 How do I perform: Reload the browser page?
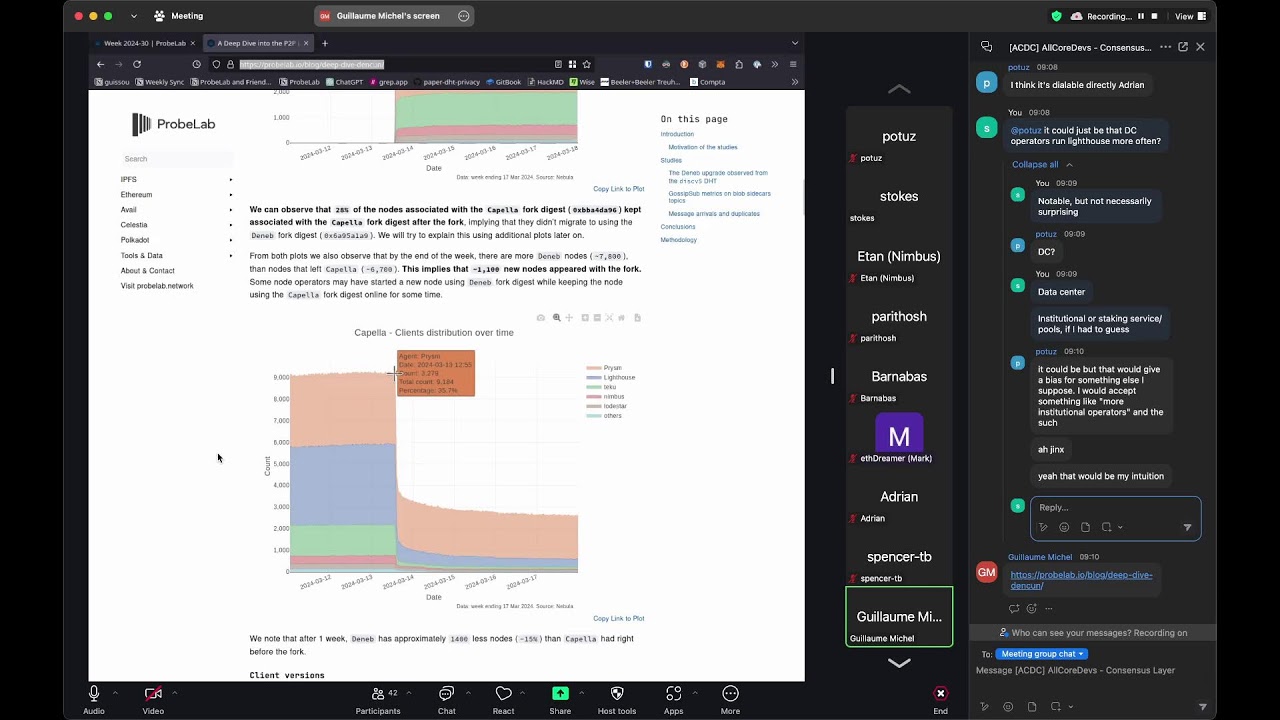point(137,64)
